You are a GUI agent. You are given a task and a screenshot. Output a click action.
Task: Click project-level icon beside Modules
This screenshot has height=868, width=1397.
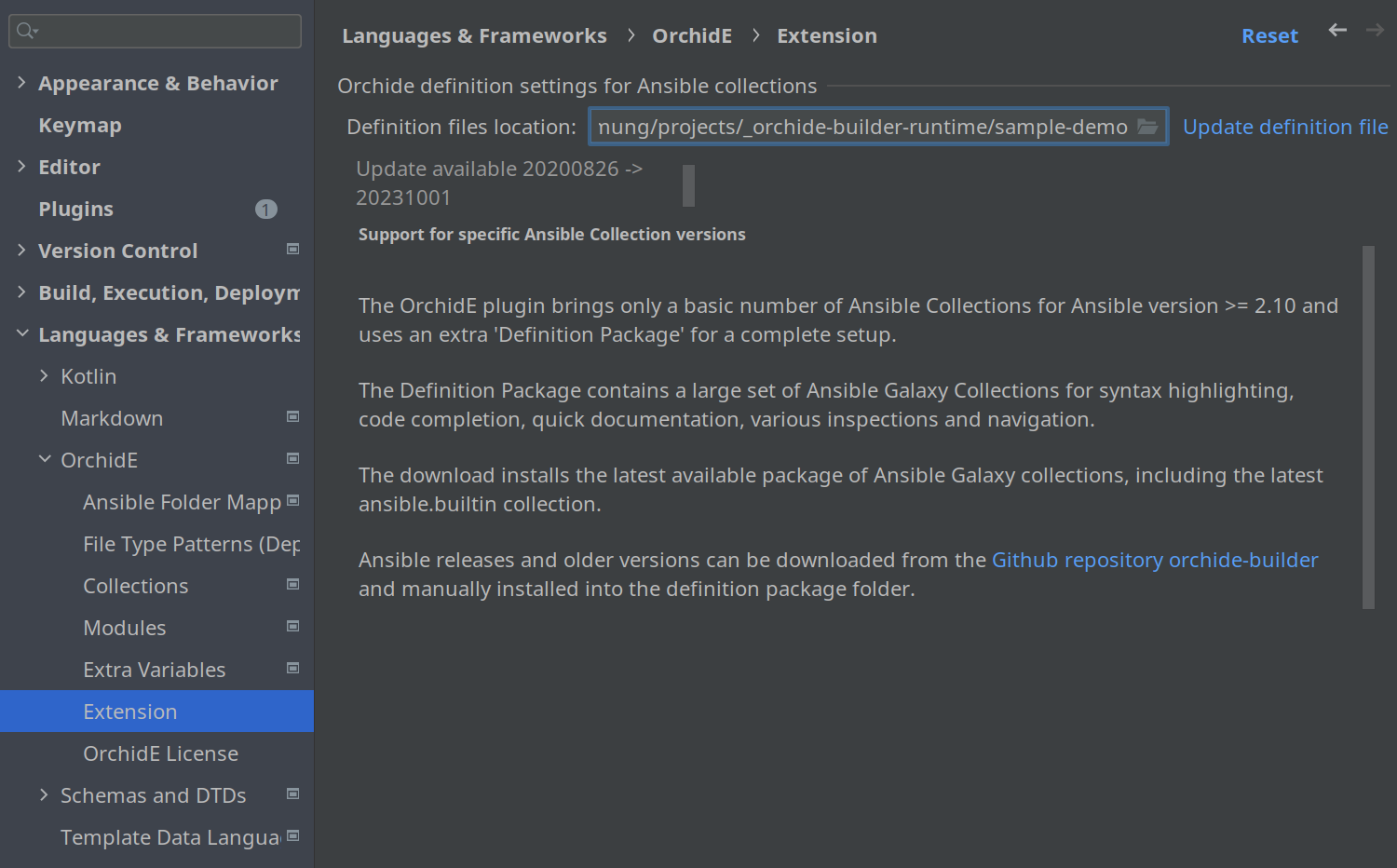(x=293, y=627)
